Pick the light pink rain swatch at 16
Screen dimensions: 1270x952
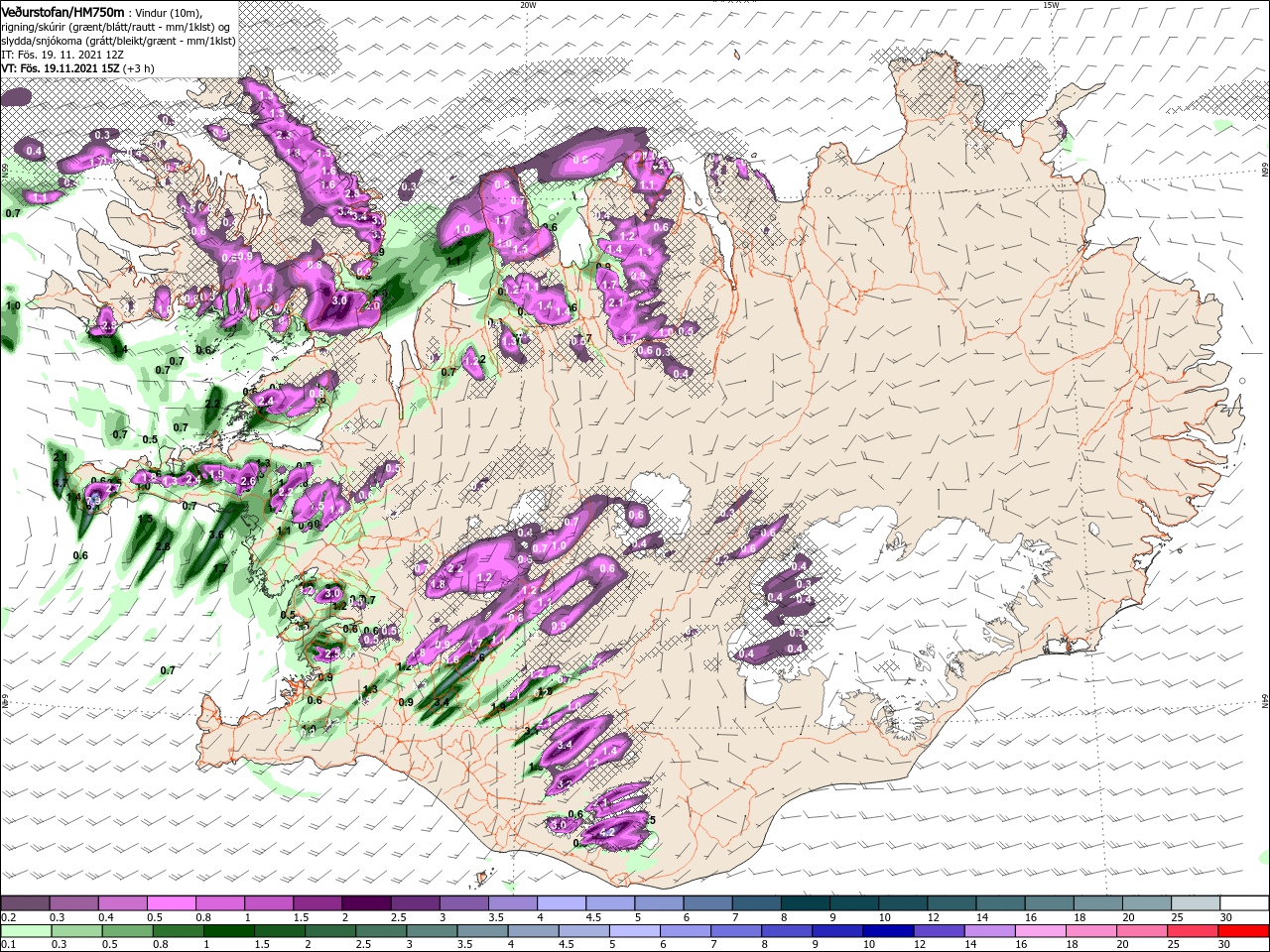(x=1040, y=930)
